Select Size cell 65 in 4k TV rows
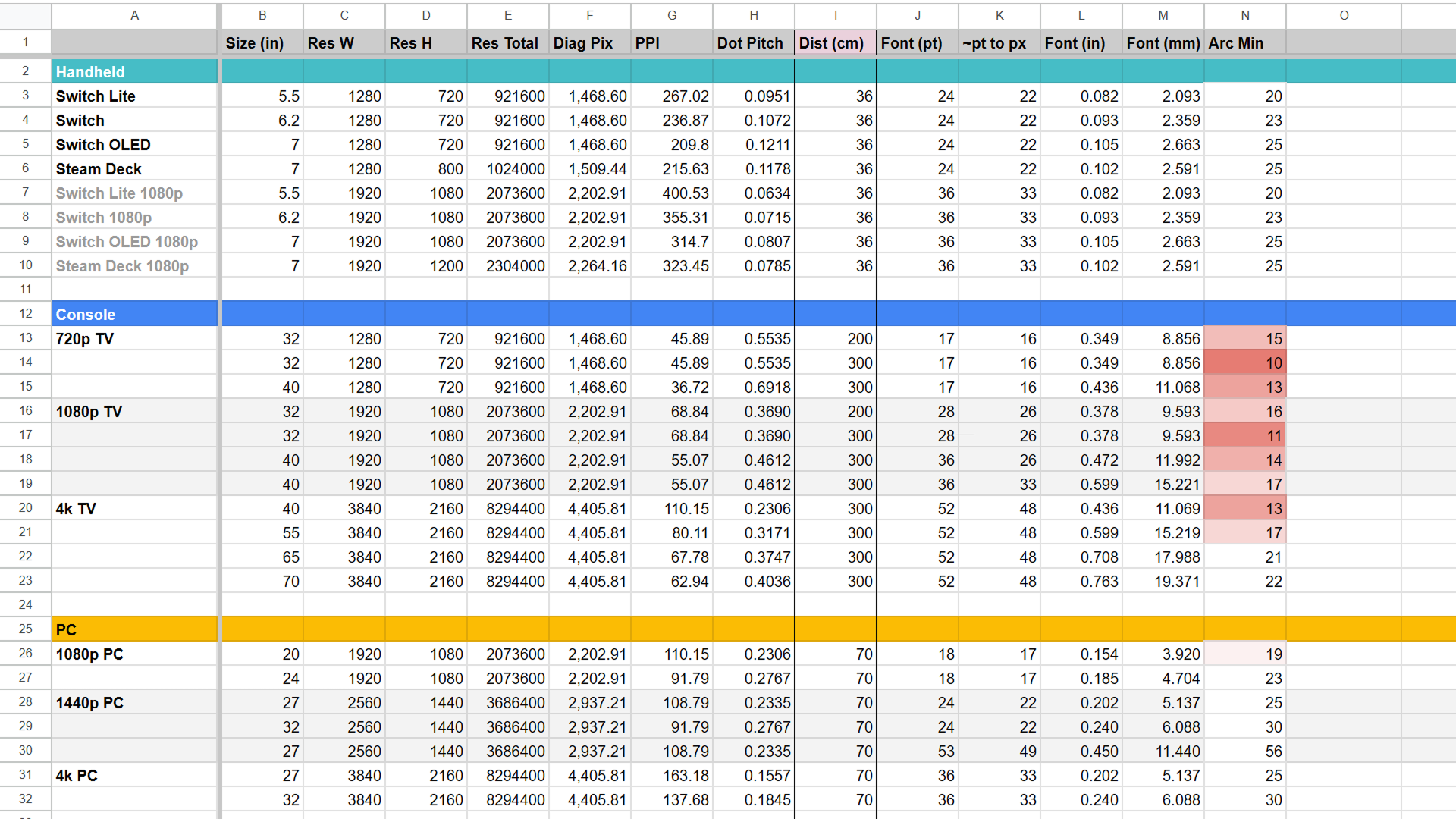This screenshot has height=819, width=1456. pyautogui.click(x=262, y=557)
